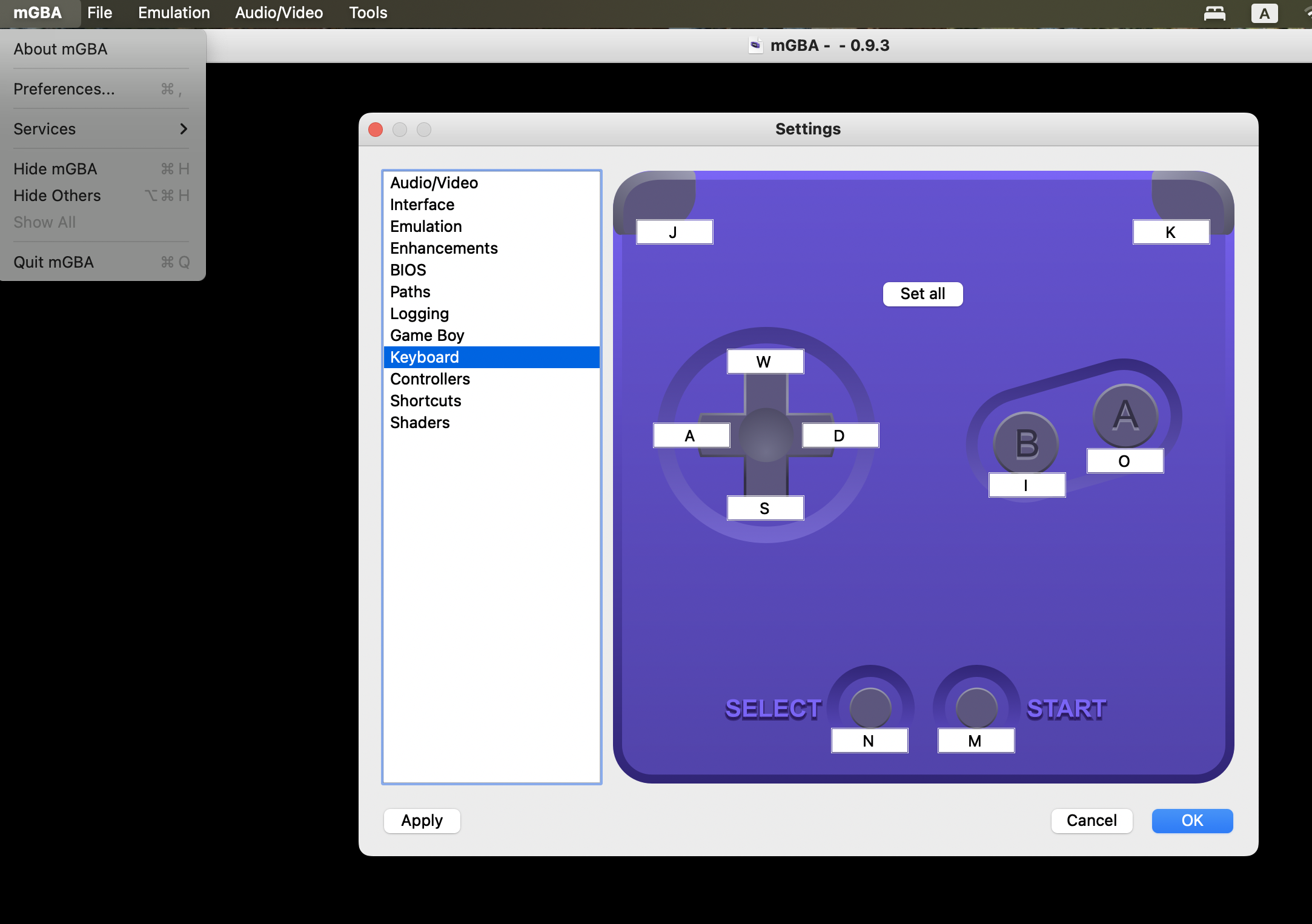Click the Select button circle graphic
The height and width of the screenshot is (924, 1312).
[x=870, y=707]
